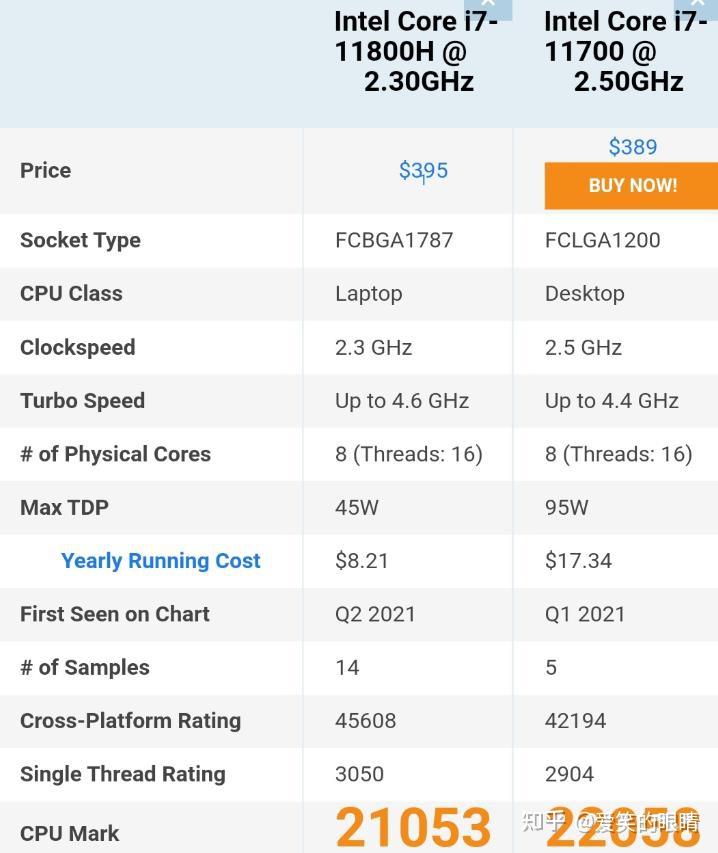Screen dimensions: 718x853
Task: Remove the i7-11700 column with its X
Action: point(698,6)
